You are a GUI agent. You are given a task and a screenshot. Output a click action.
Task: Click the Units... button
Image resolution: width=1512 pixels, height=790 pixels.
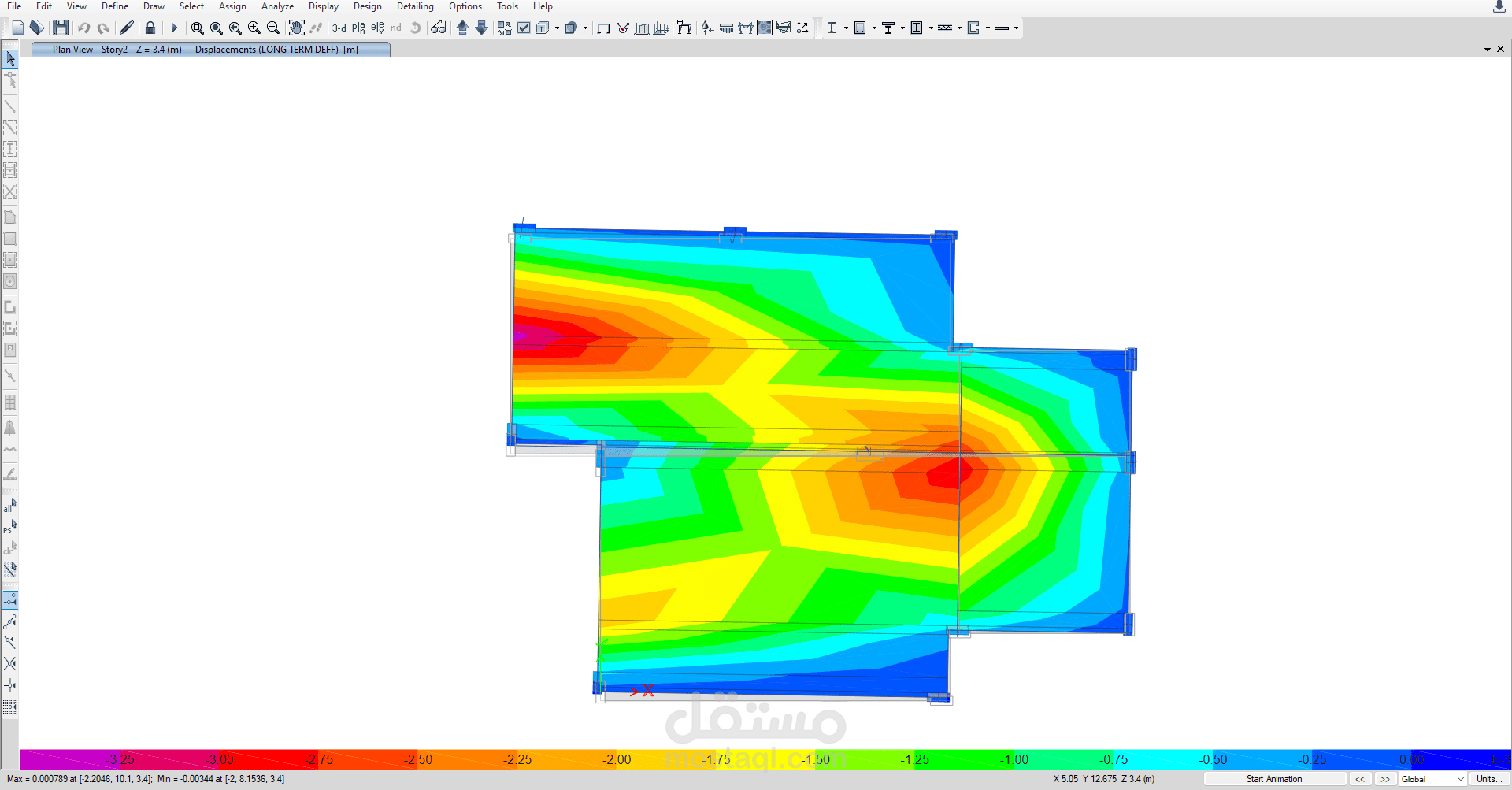(1487, 779)
